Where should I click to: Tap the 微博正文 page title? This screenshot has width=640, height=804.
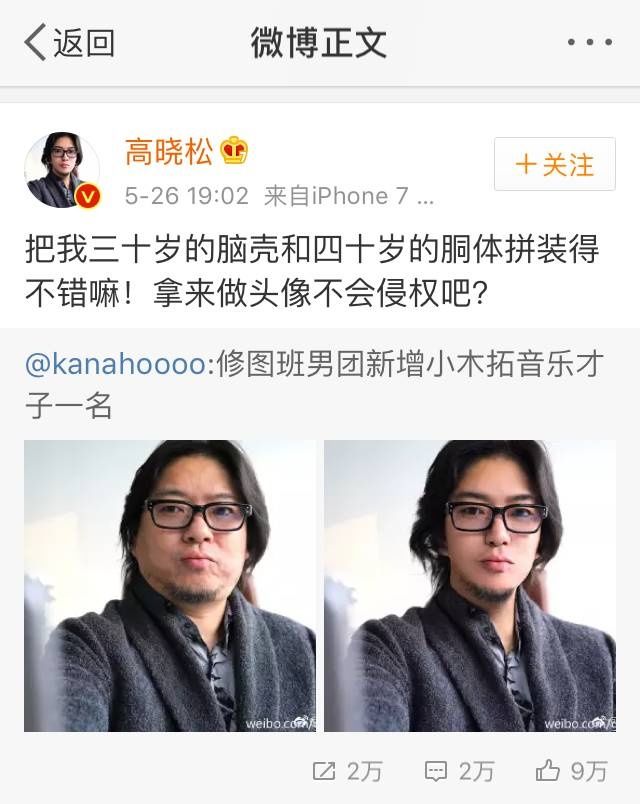click(318, 43)
